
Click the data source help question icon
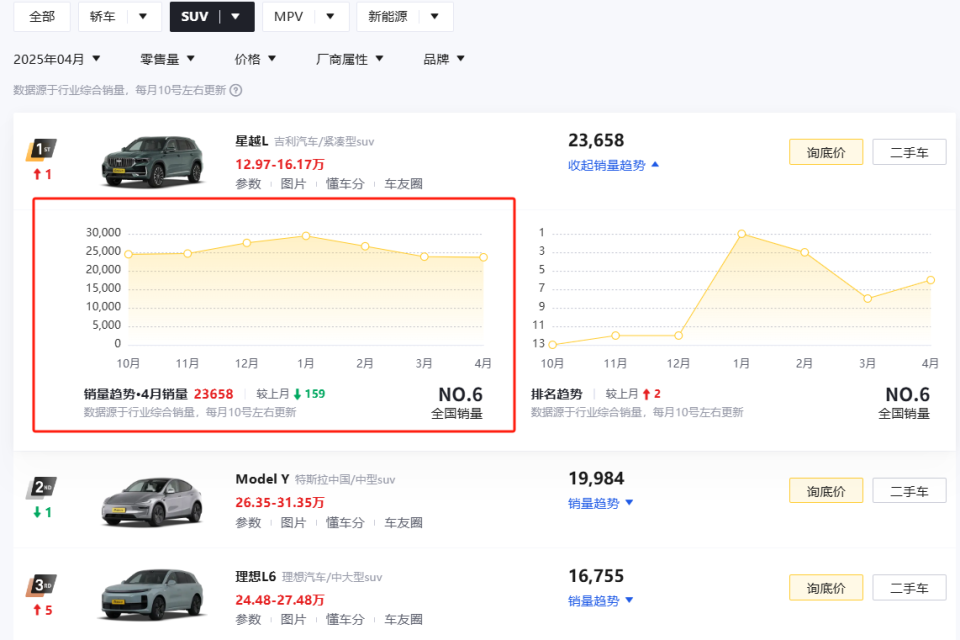click(236, 91)
